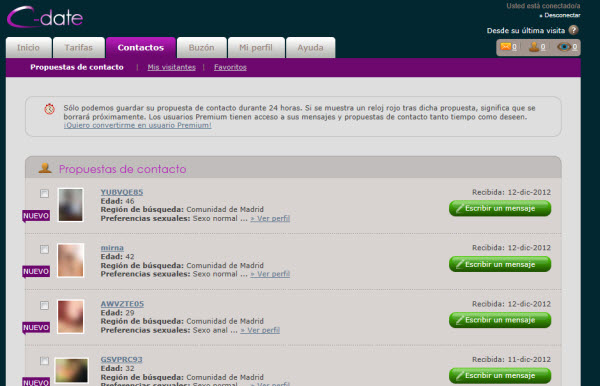Check the new messages envelope counter
Screen dimensions: 600x386
click(x=509, y=47)
